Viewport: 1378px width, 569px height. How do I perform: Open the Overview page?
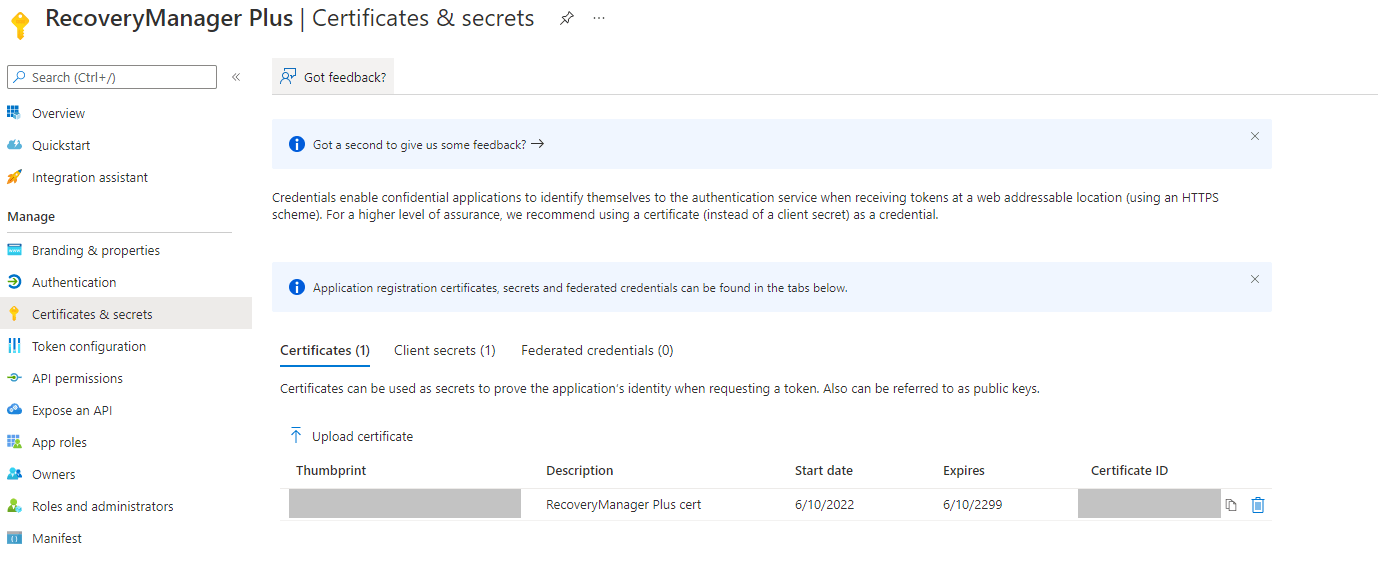pyautogui.click(x=58, y=113)
